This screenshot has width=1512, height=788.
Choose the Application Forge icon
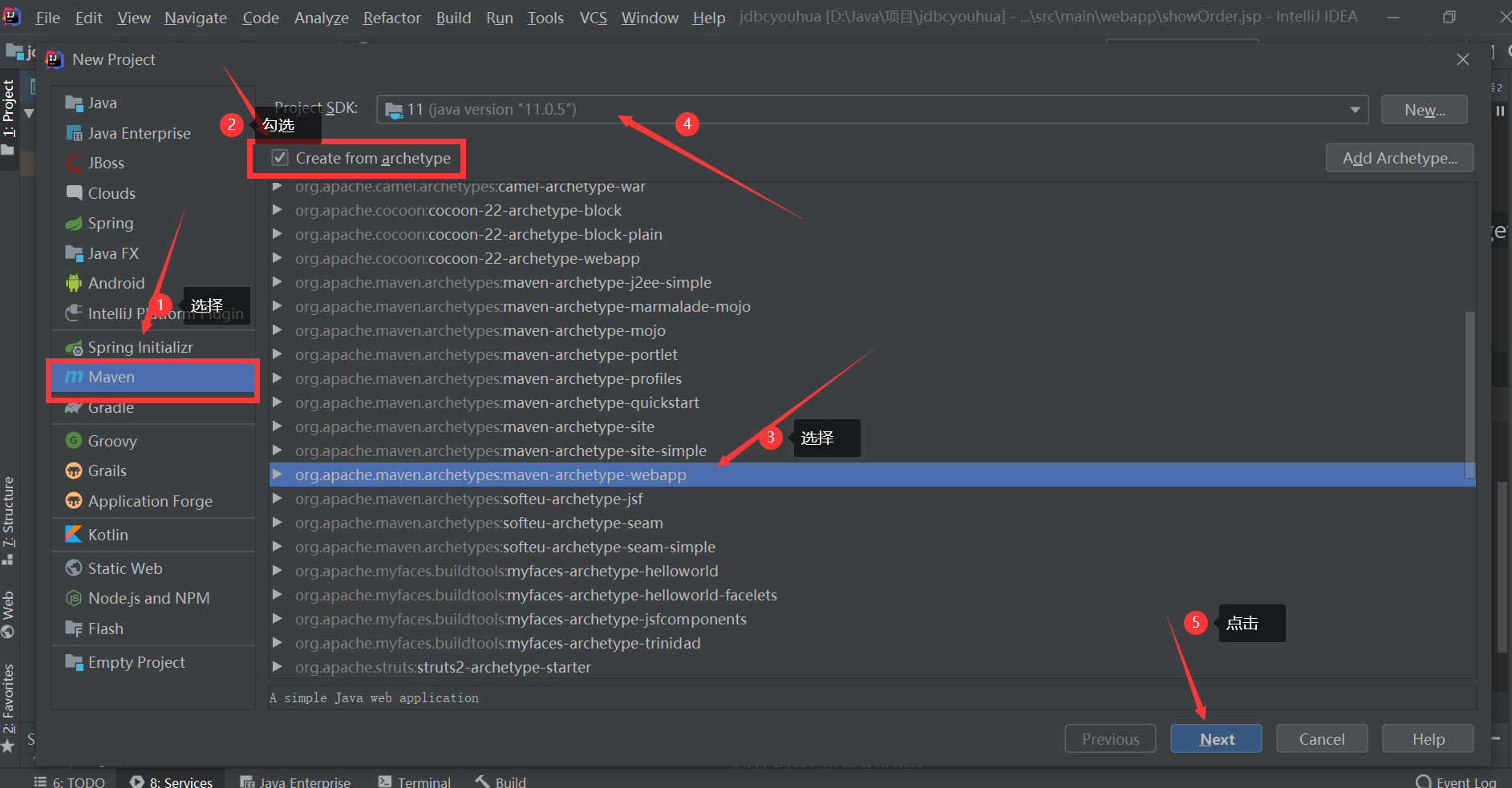point(74,501)
